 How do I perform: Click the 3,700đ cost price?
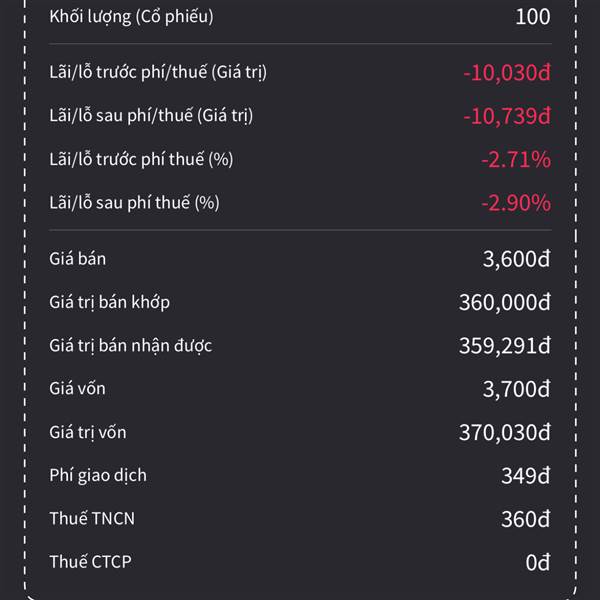coord(517,389)
